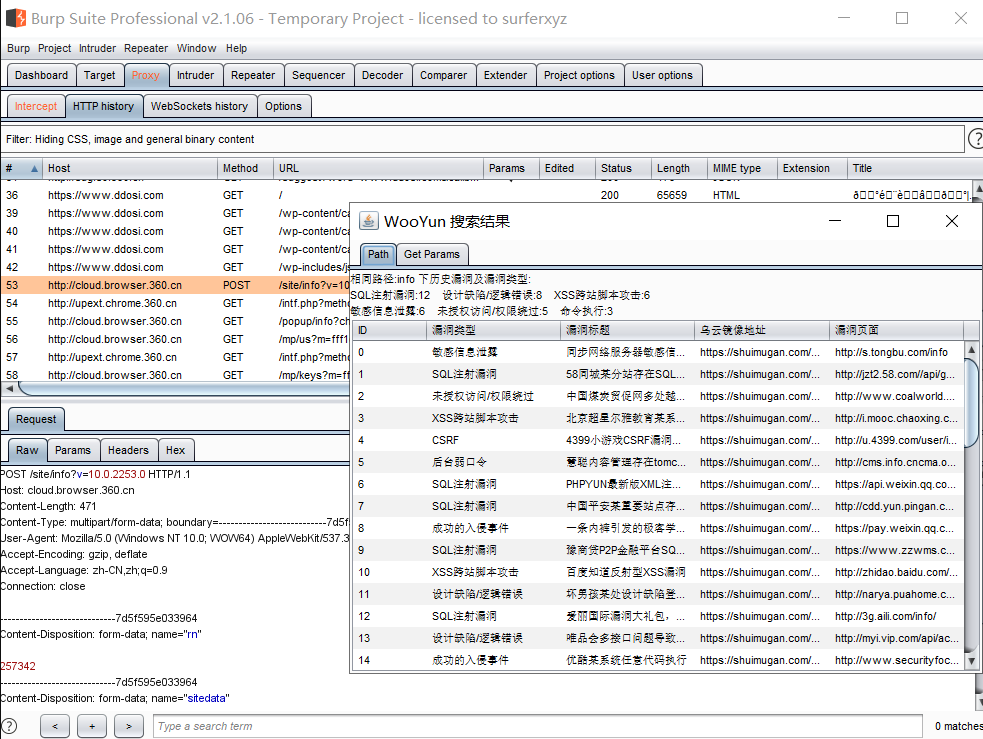Viewport: 983px width, 739px height.
Task: Click the next match '>' button
Action: [129, 726]
